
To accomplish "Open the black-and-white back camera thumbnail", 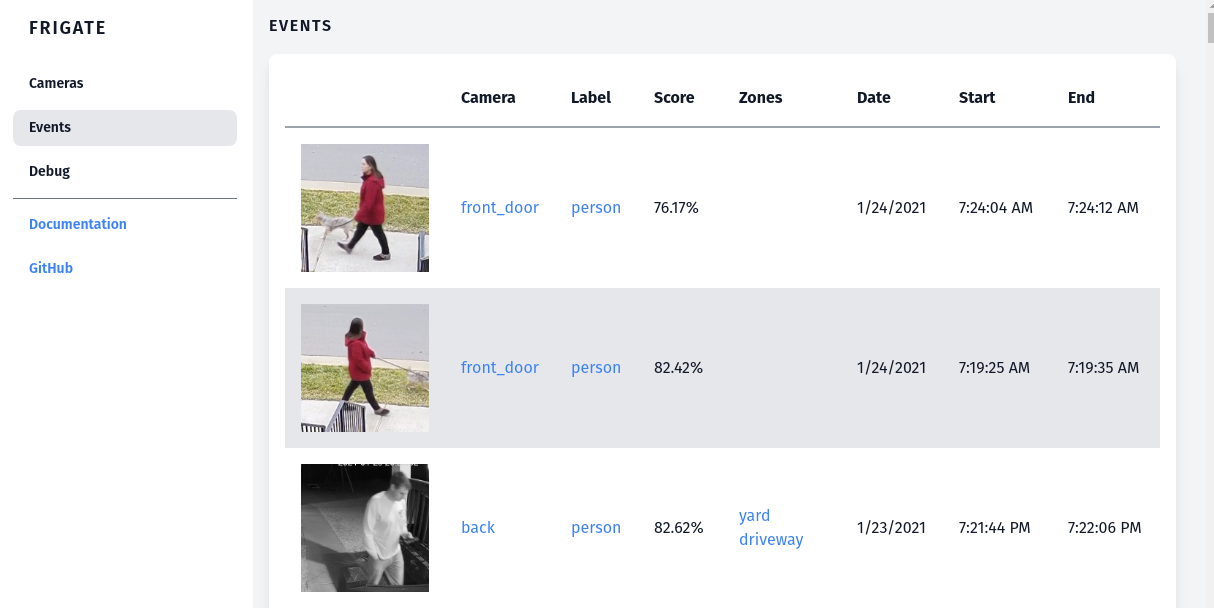I will pyautogui.click(x=365, y=528).
